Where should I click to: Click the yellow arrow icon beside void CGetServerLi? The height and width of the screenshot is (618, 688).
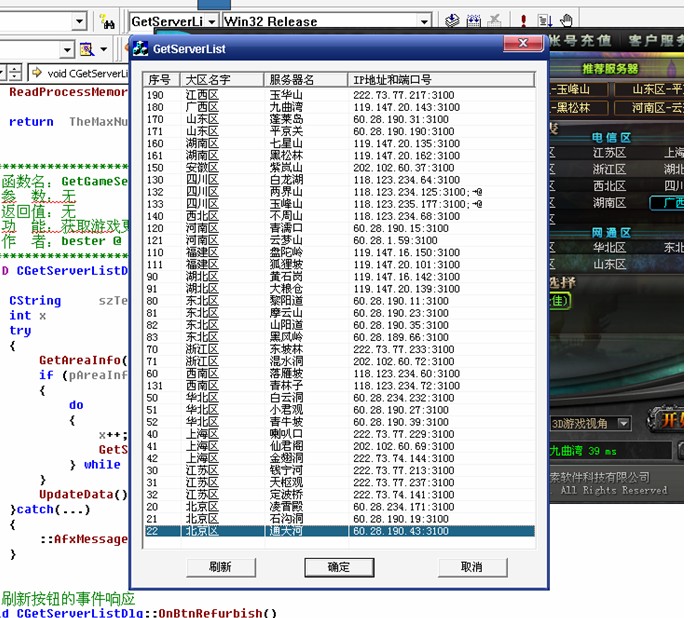click(x=37, y=72)
